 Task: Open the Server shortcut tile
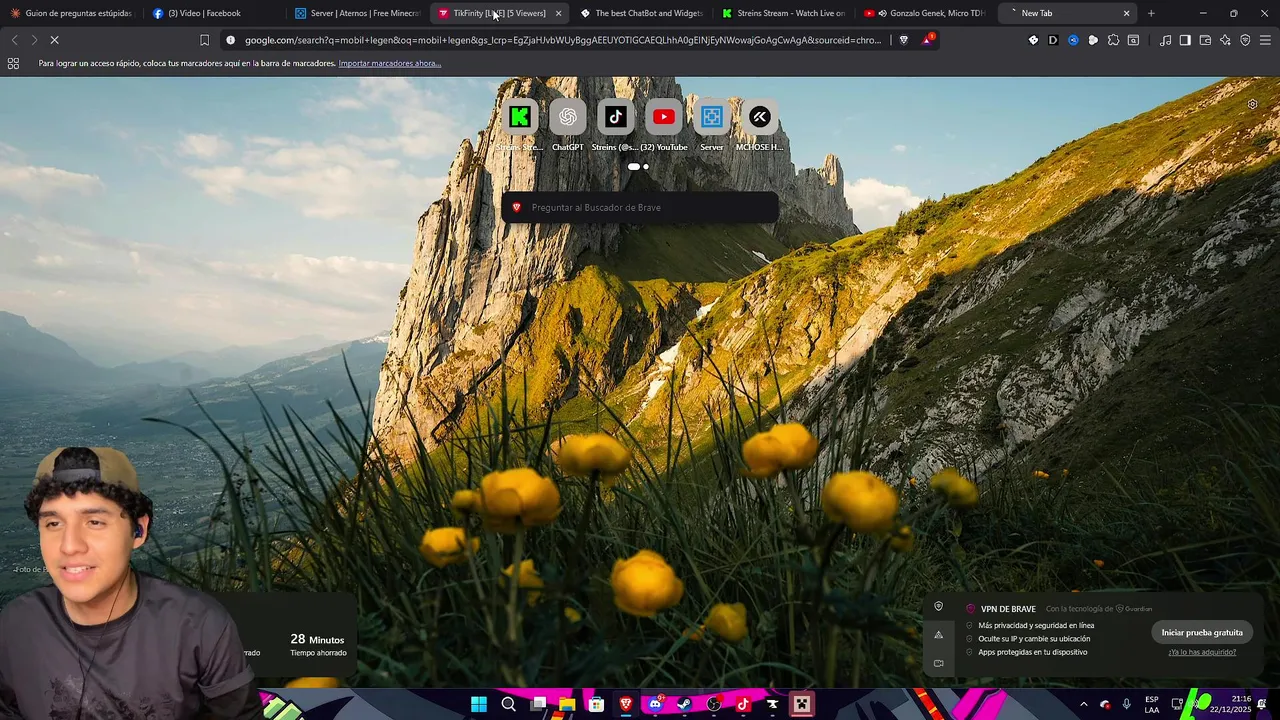711,117
